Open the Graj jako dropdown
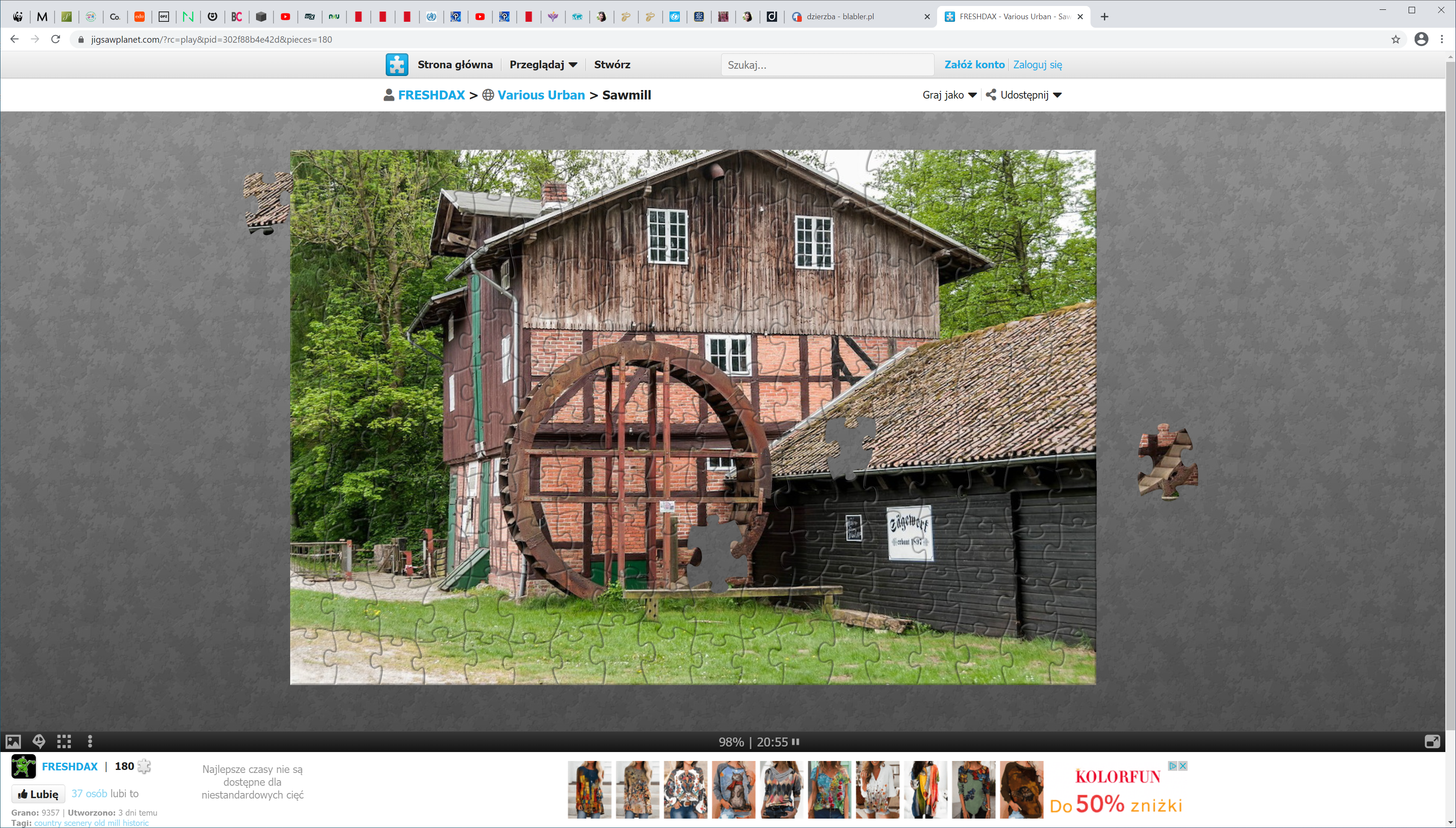The width and height of the screenshot is (1456, 828). tap(949, 95)
